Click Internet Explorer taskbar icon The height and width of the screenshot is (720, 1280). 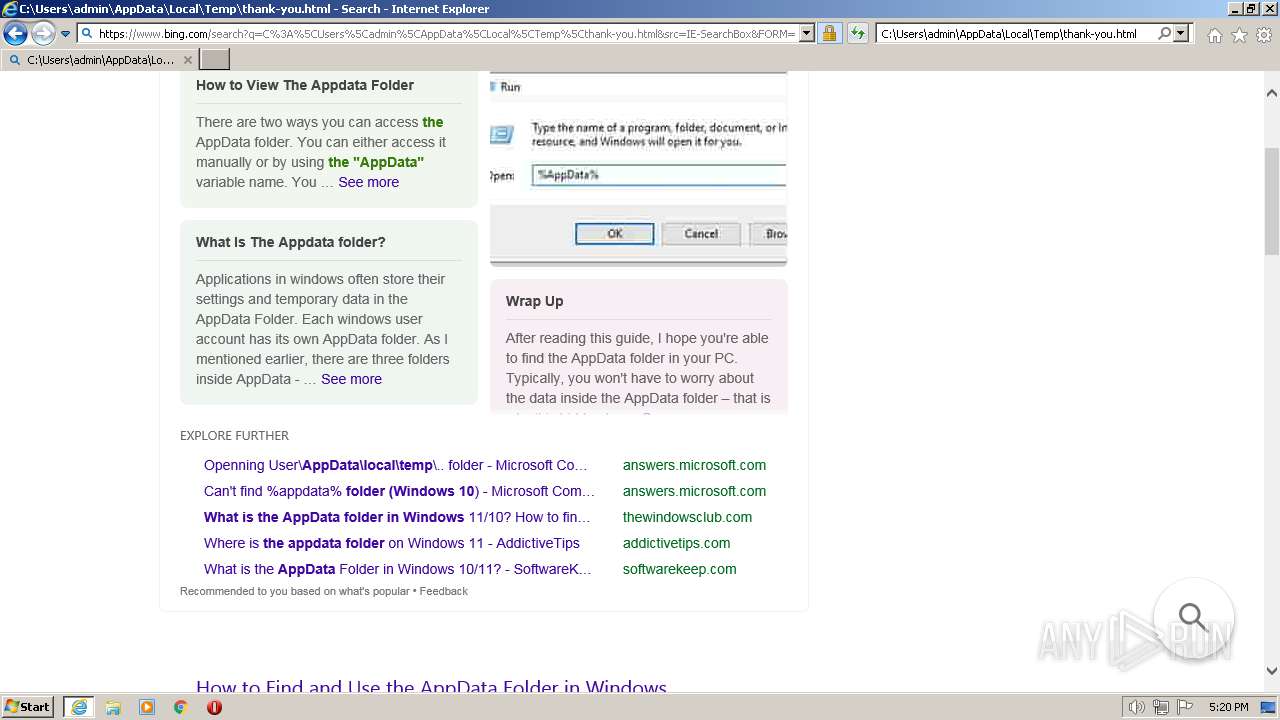78,707
